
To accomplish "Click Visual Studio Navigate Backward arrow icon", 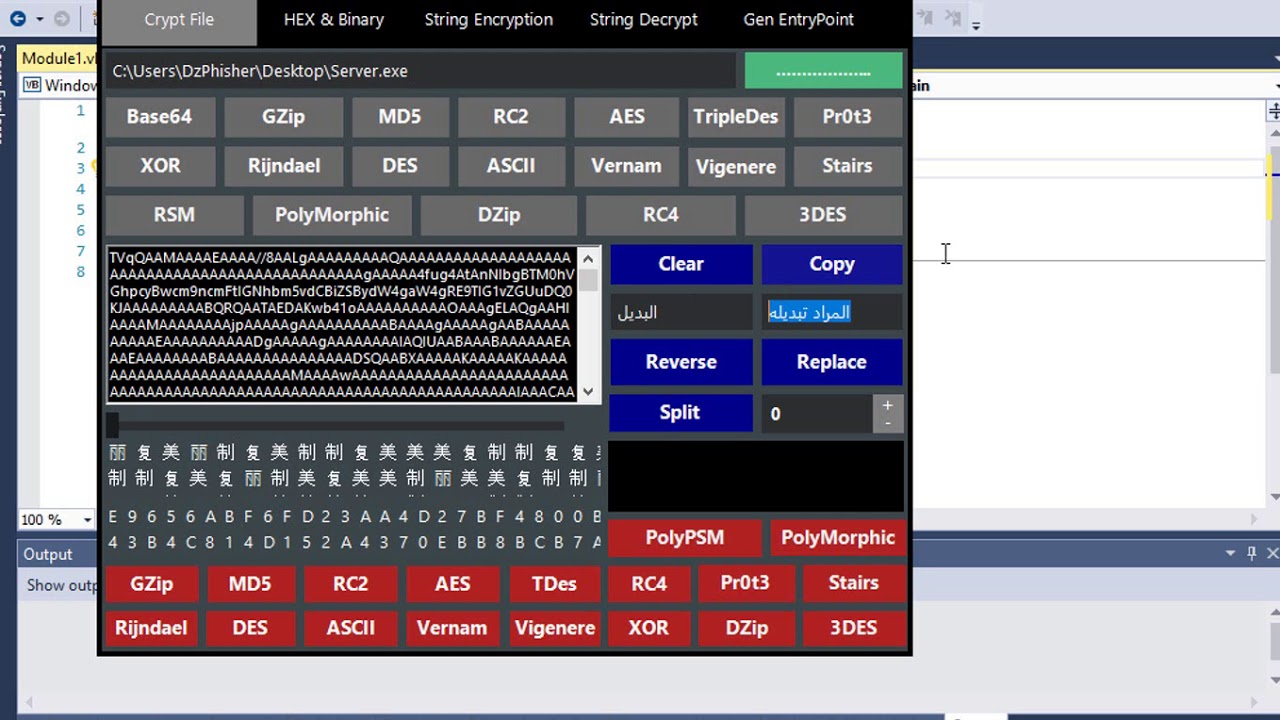I will tap(18, 19).
